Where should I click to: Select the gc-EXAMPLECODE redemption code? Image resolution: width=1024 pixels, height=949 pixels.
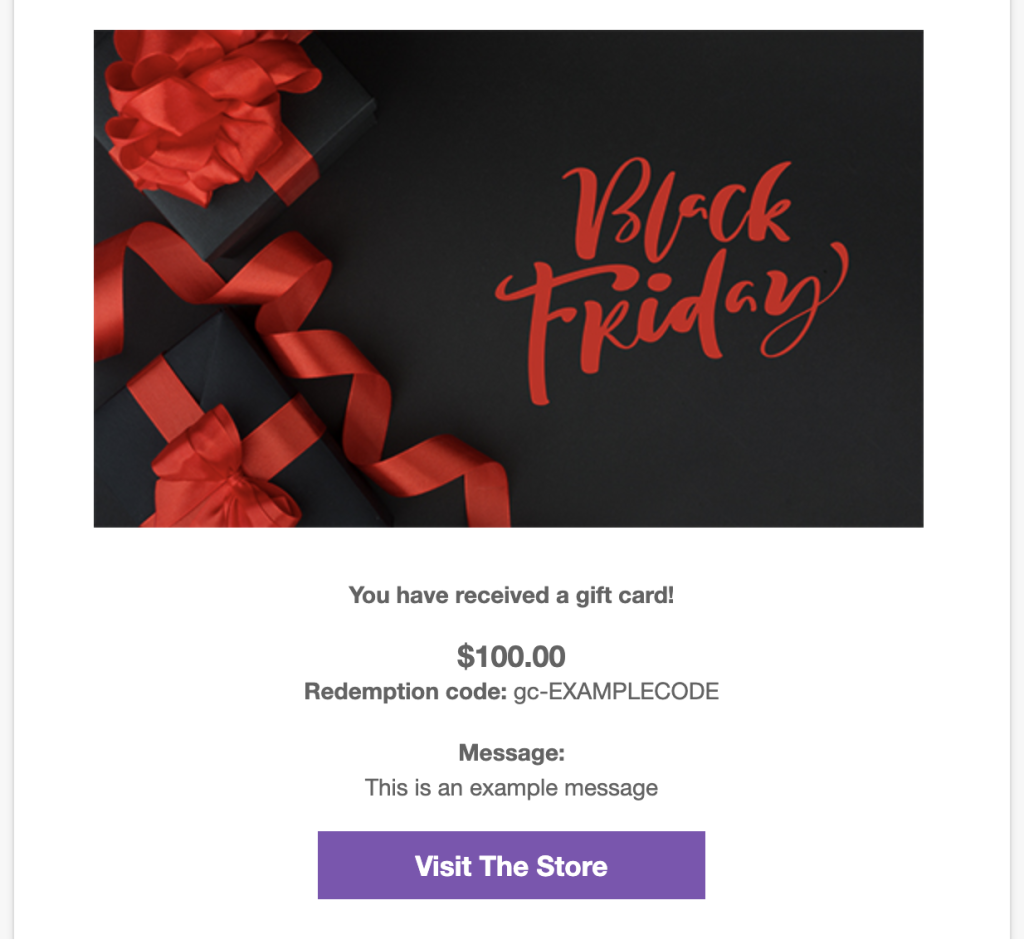[x=616, y=691]
